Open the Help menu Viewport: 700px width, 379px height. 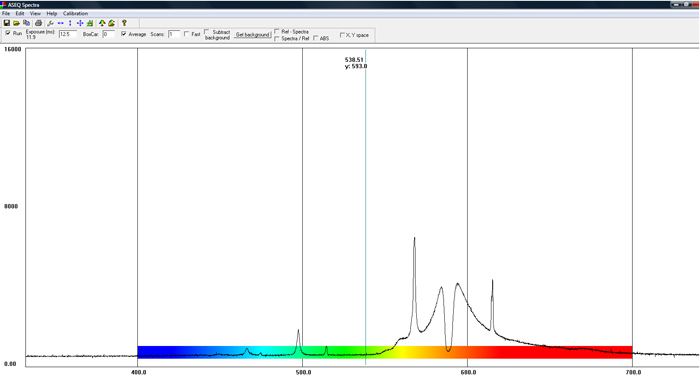52,13
